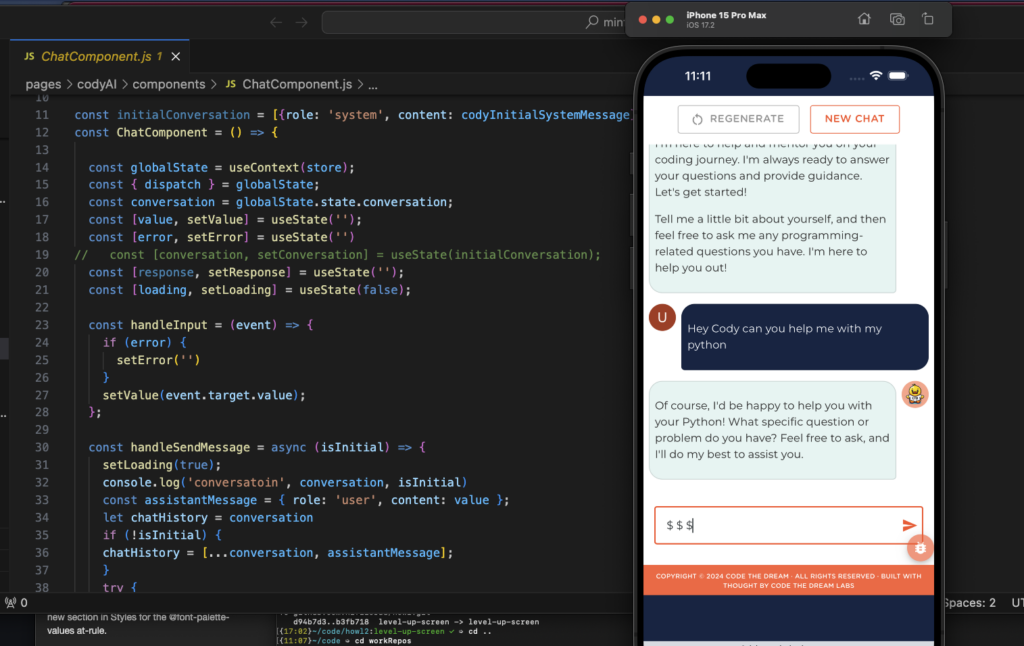Click the Wi-Fi icon in the phone status bar
This screenshot has height=646, width=1024.
(x=876, y=76)
